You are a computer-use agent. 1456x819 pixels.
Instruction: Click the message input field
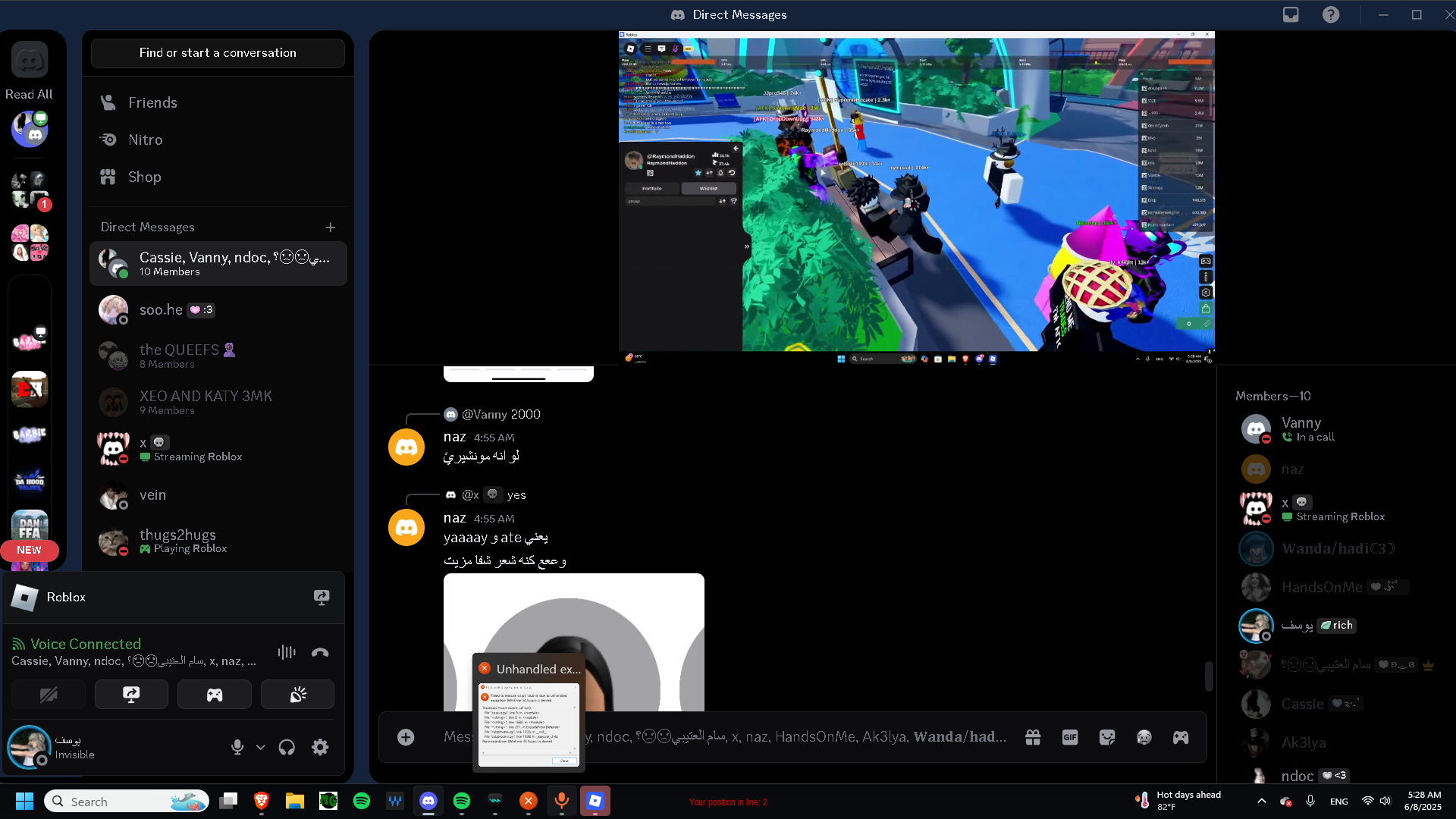click(x=724, y=737)
